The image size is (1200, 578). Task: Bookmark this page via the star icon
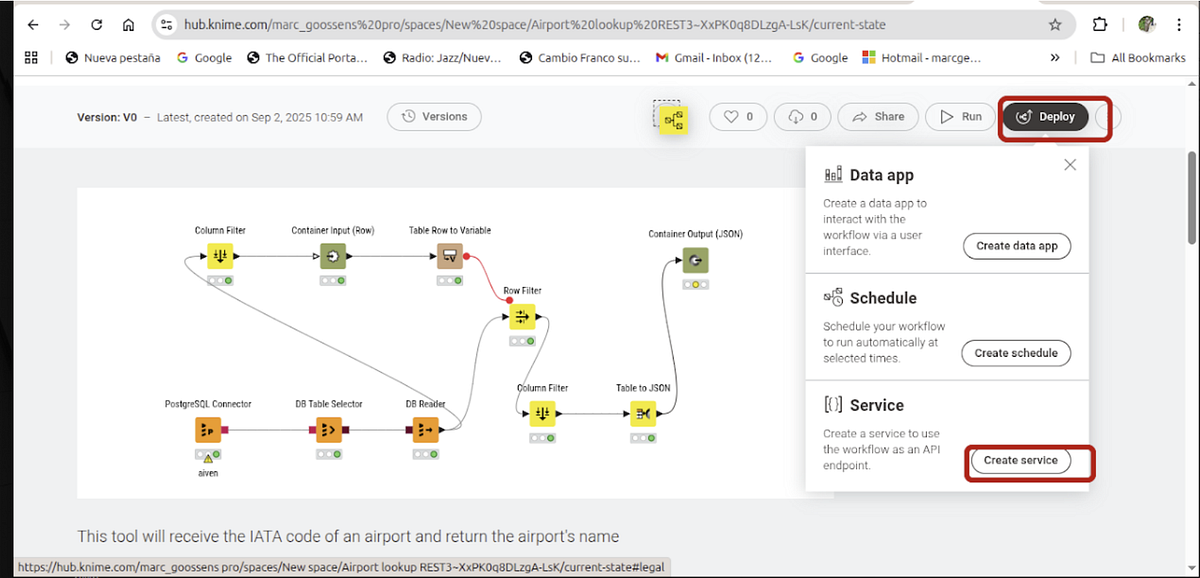click(1055, 23)
